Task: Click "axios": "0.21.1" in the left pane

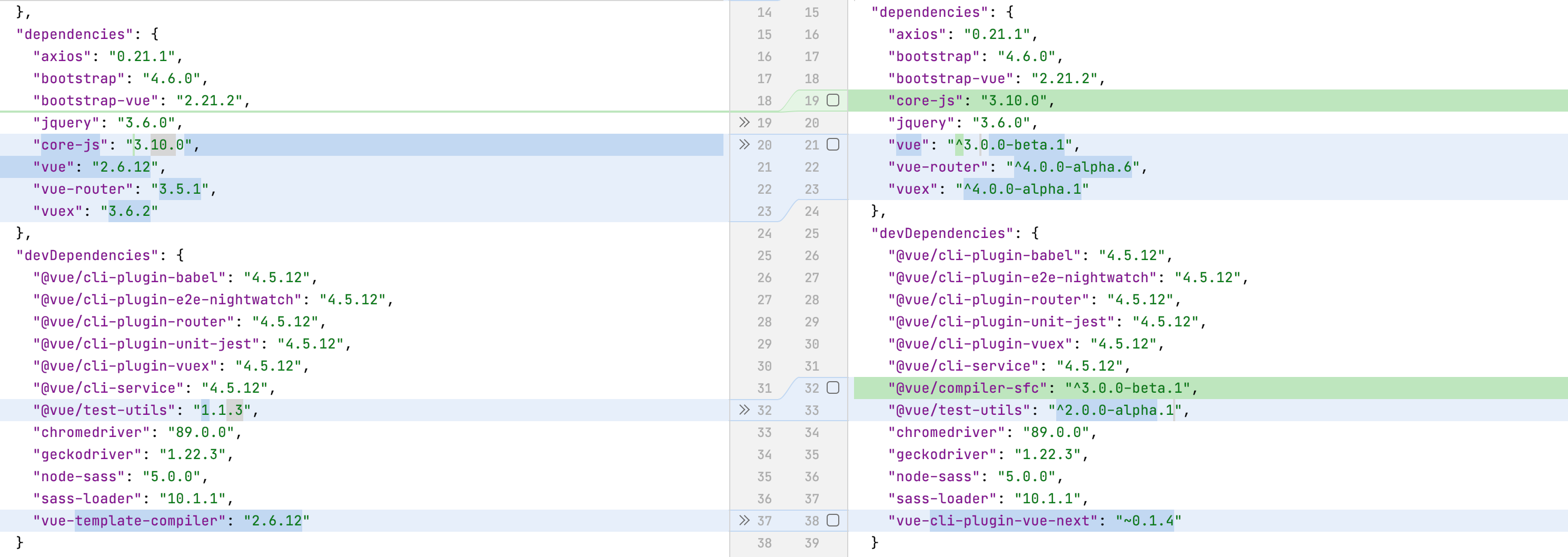Action: point(108,57)
